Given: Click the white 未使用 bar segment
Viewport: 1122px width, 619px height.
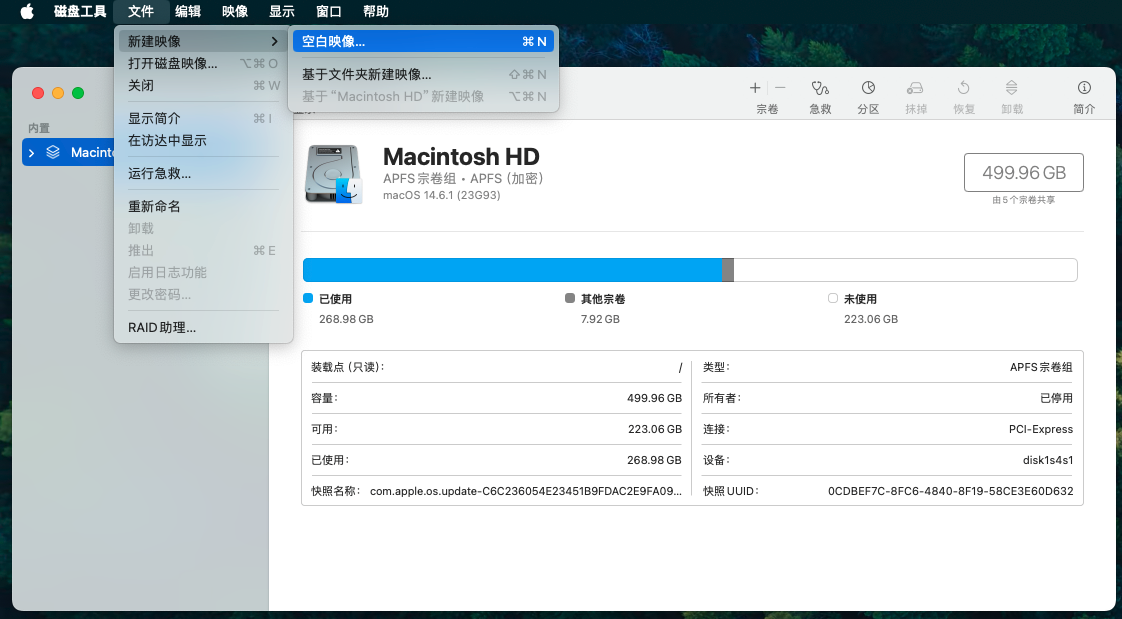Looking at the screenshot, I should pos(905,270).
